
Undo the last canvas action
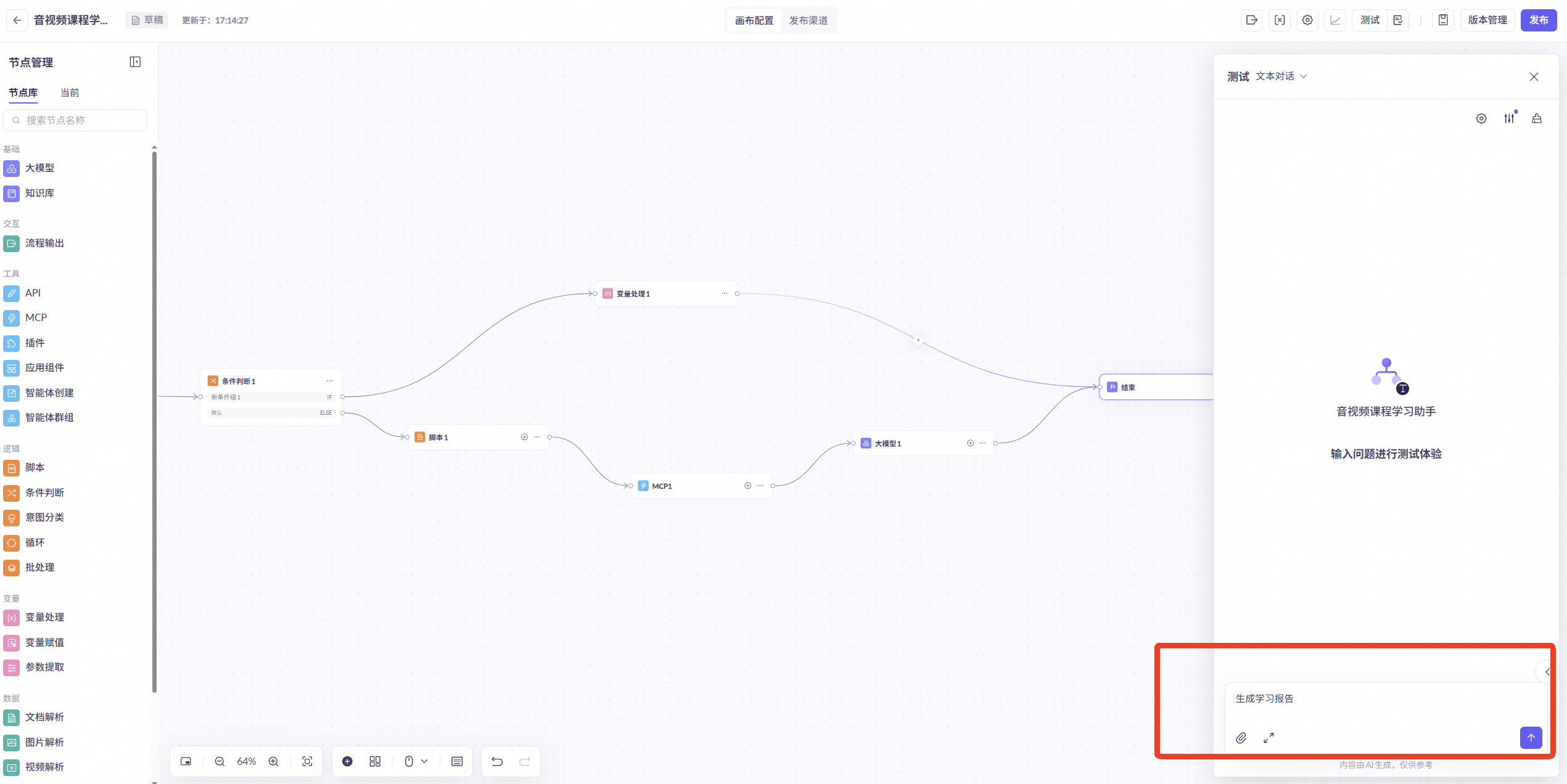coord(497,761)
